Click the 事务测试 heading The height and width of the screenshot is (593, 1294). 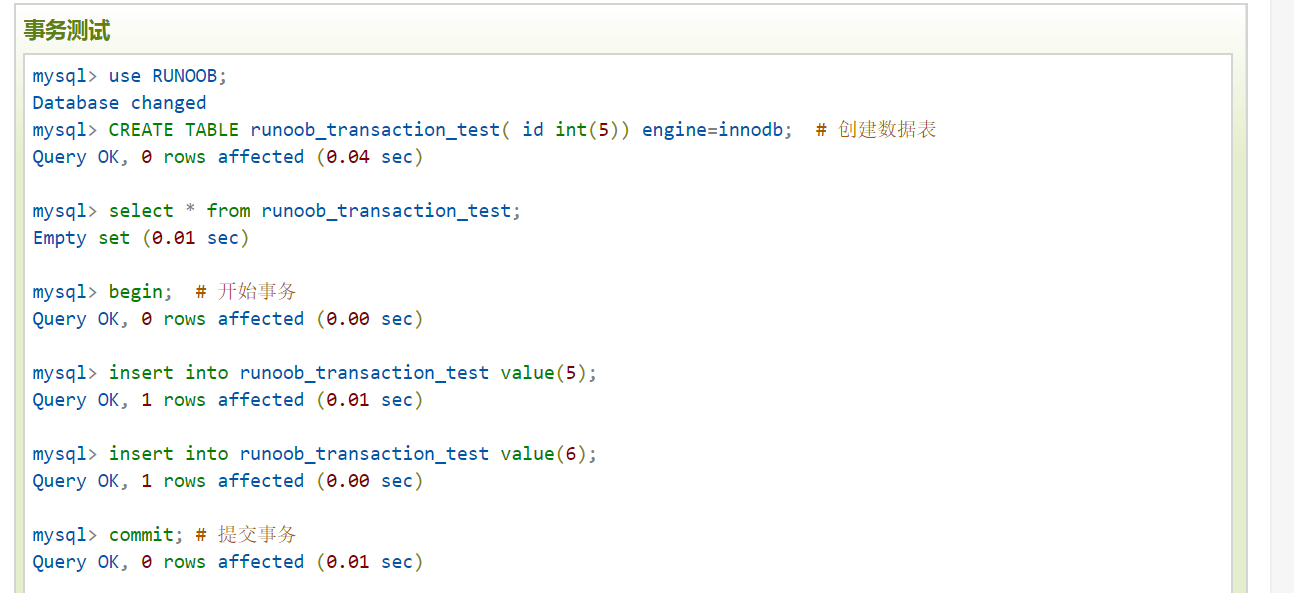(67, 31)
